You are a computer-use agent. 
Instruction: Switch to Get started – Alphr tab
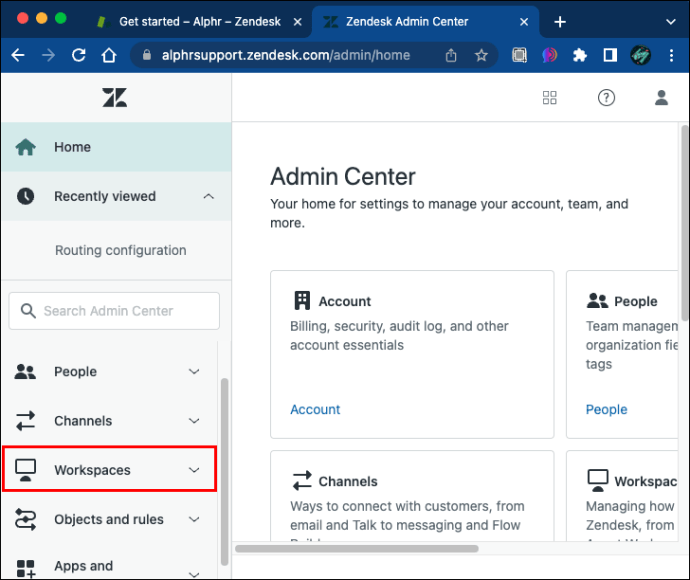point(200,22)
